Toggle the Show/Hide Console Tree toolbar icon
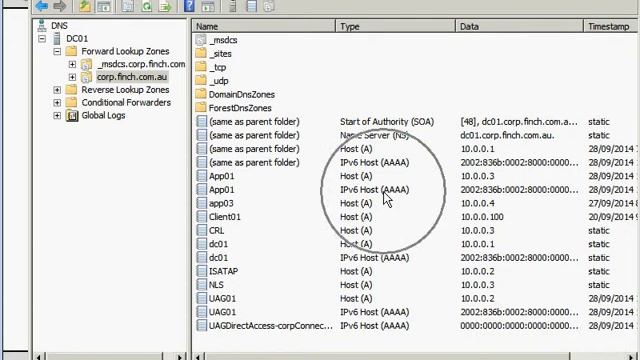 [x=104, y=6]
